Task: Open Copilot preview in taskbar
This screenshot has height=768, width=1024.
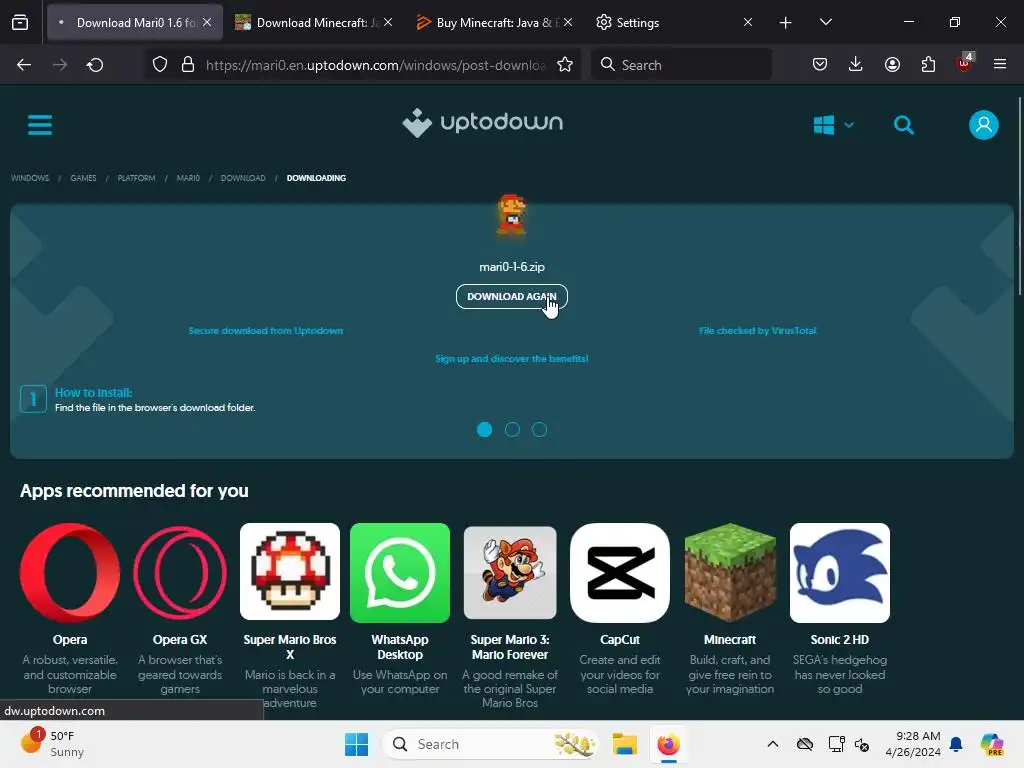Action: point(992,744)
